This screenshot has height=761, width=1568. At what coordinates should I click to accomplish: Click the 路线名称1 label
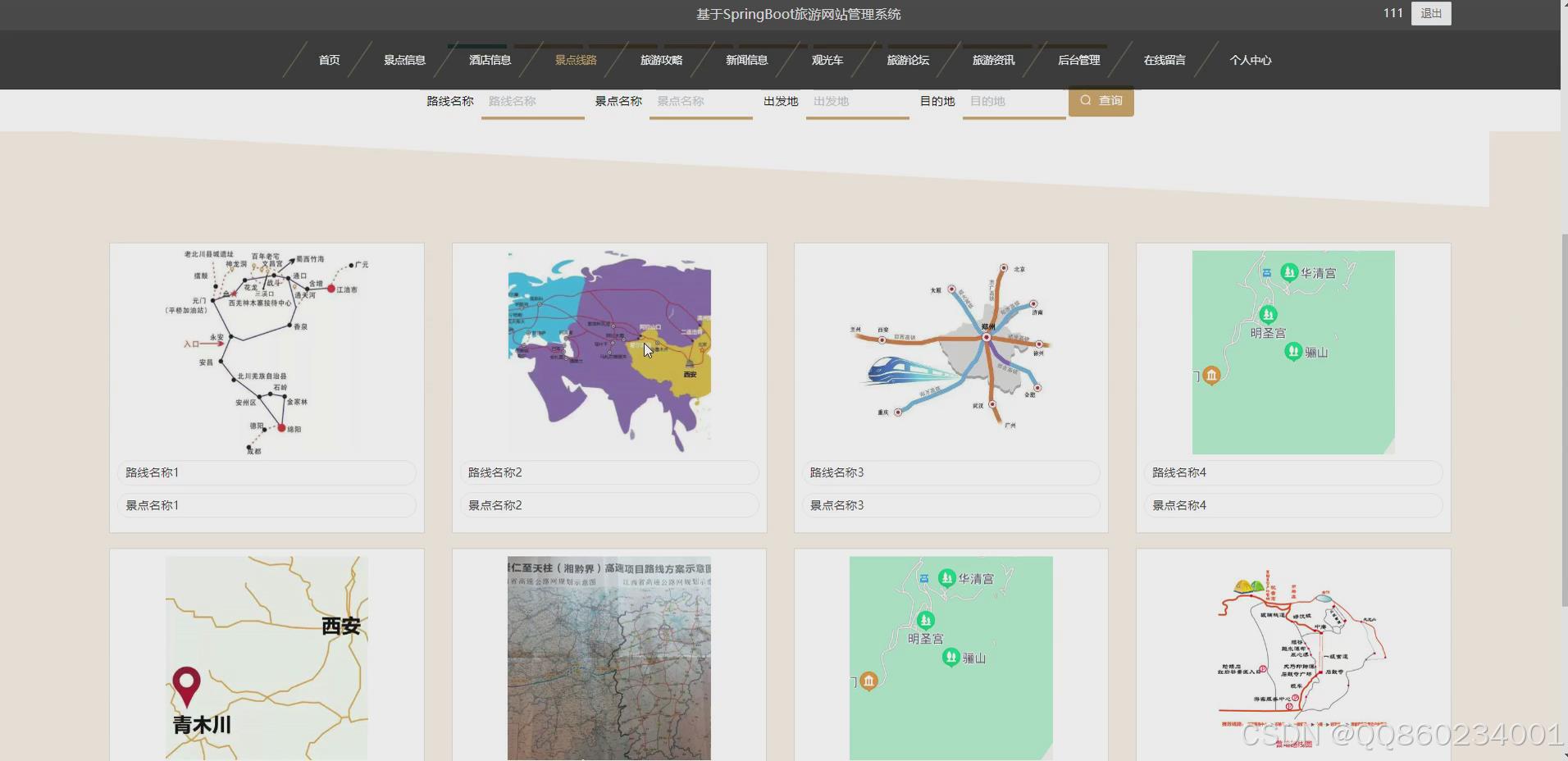click(x=267, y=472)
